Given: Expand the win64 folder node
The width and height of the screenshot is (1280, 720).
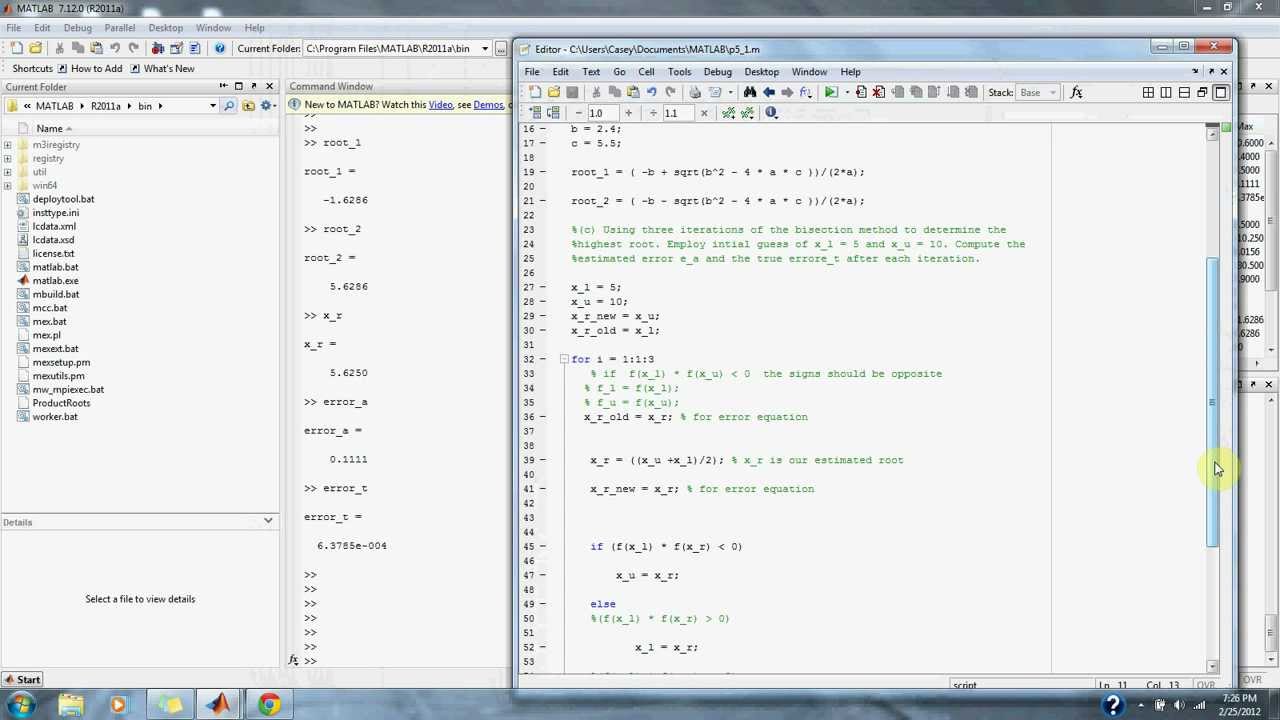Looking at the screenshot, I should [x=8, y=185].
